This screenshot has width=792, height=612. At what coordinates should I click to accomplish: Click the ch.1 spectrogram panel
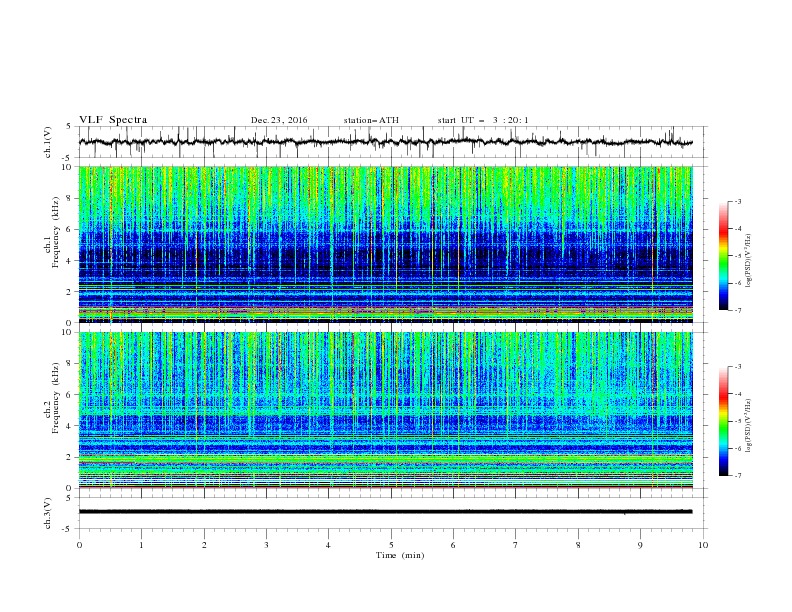point(386,244)
